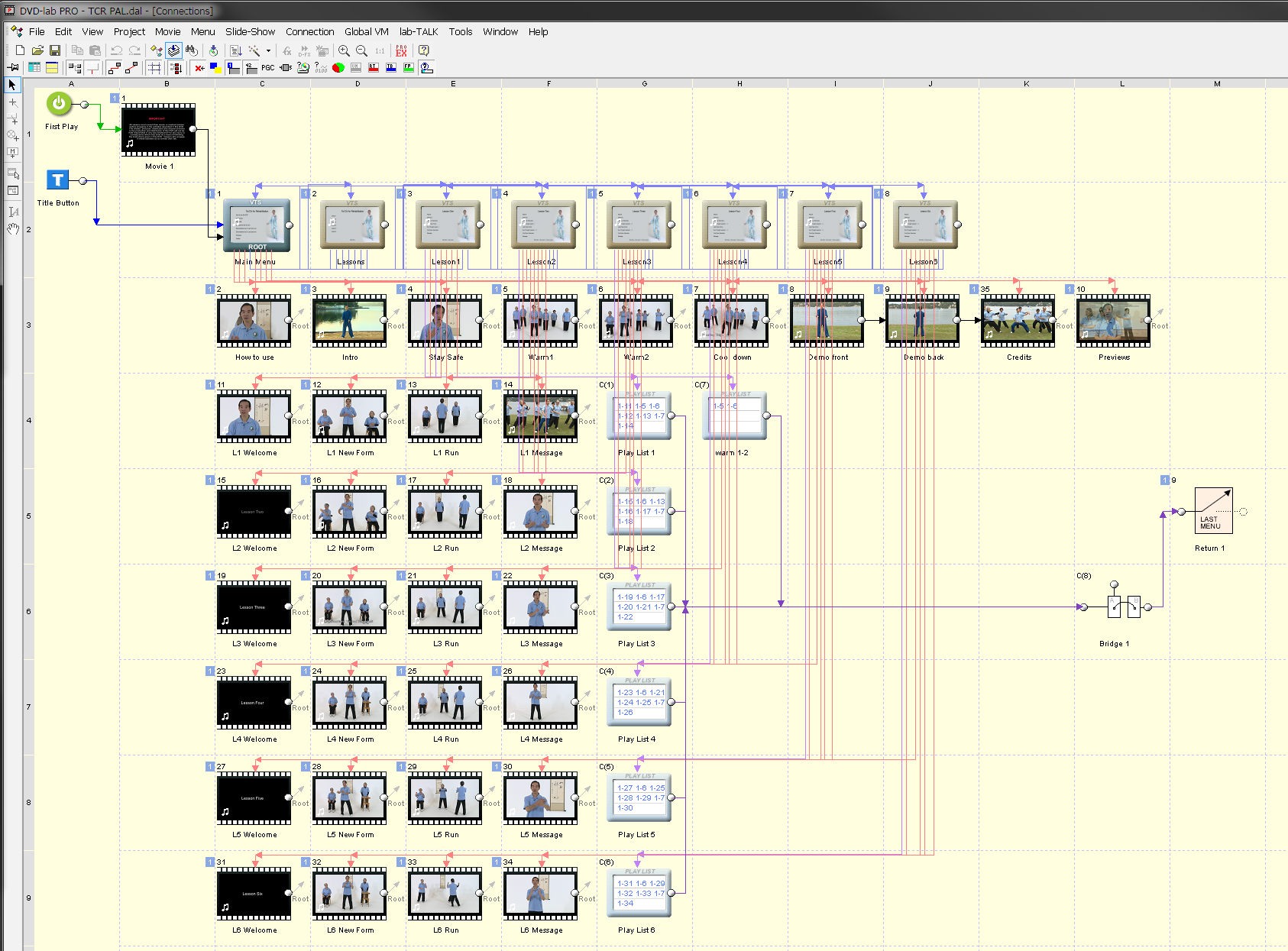The image size is (1288, 951).
Task: Select the L3 Welcome movie thumbnail
Action: (x=254, y=607)
